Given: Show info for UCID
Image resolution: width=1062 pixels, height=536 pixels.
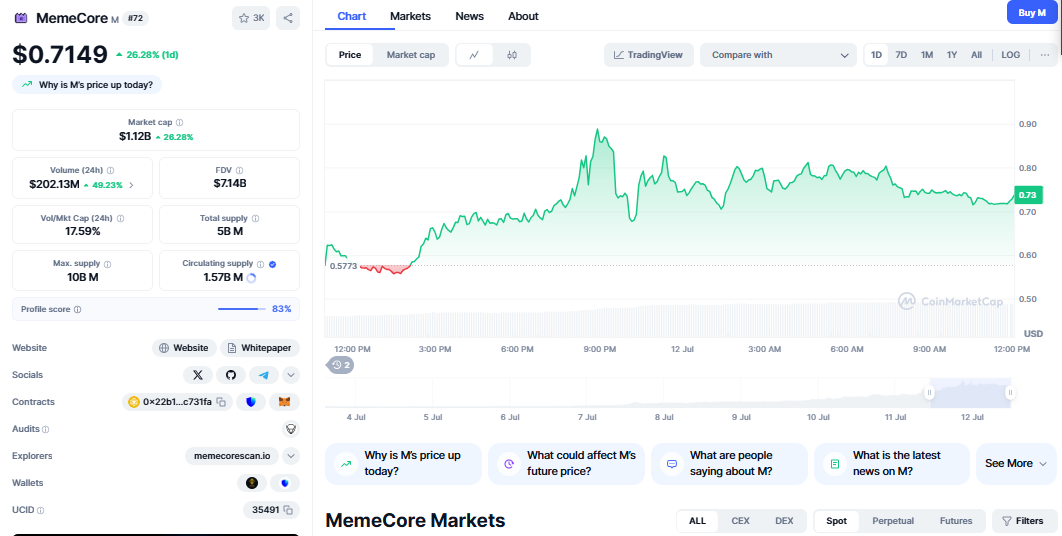Looking at the screenshot, I should [41, 510].
